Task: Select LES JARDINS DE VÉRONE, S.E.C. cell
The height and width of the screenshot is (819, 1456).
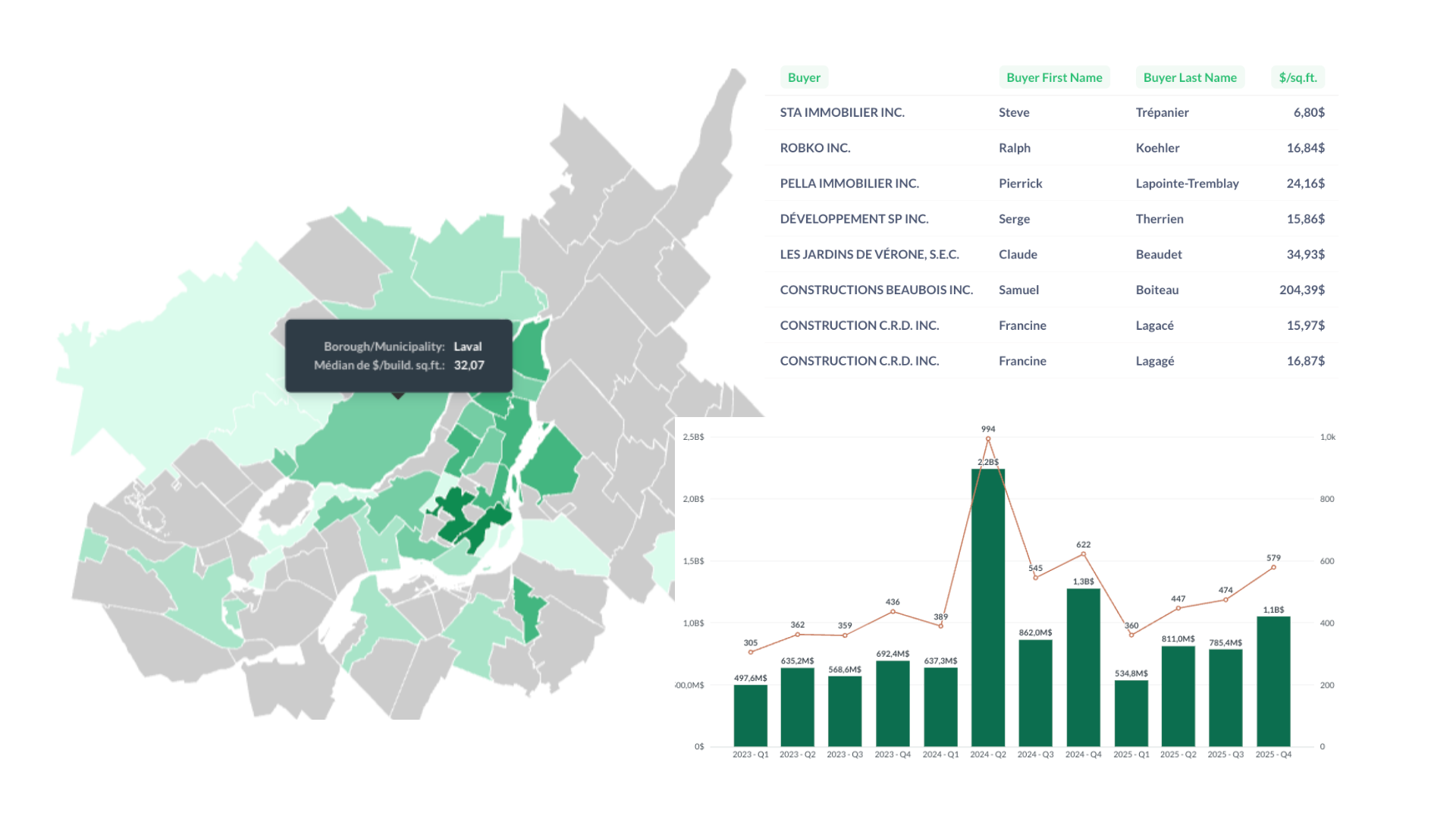Action: (x=869, y=255)
